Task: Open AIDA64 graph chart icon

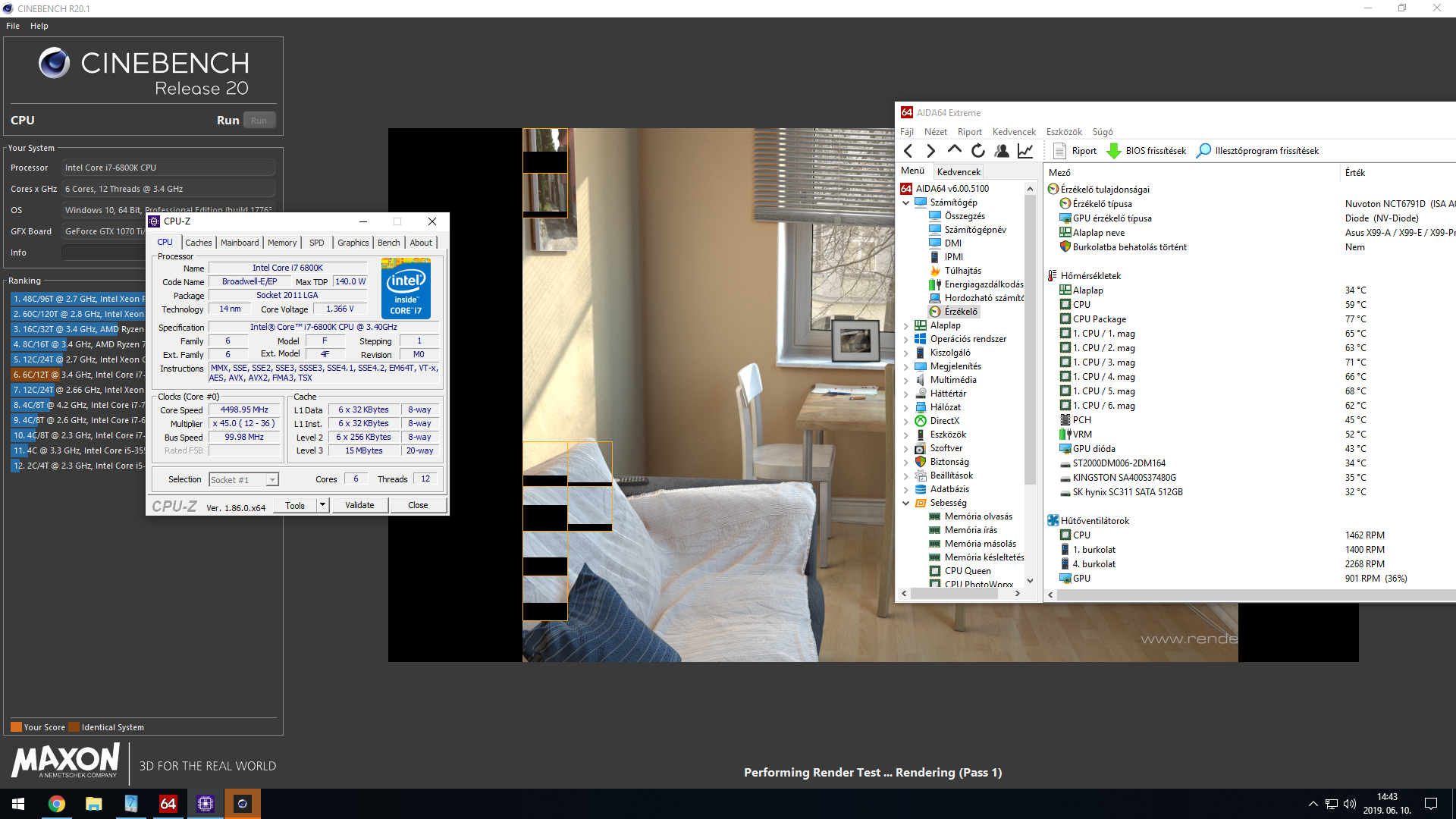Action: coord(1025,151)
